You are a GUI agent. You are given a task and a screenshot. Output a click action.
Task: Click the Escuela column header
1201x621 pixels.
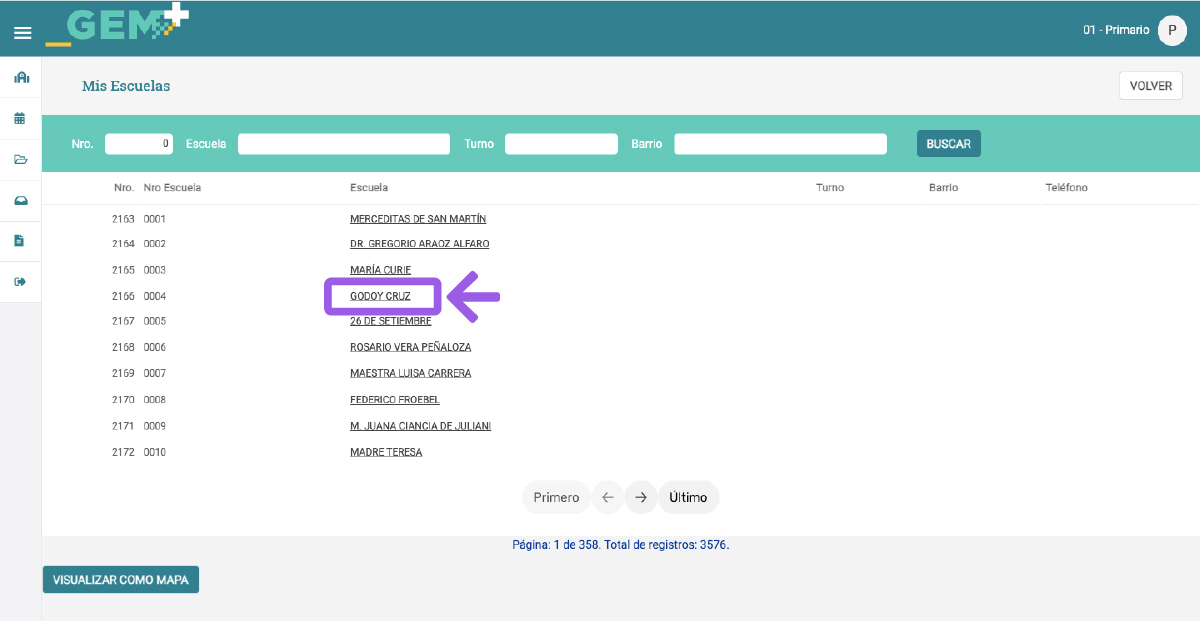[x=369, y=188]
